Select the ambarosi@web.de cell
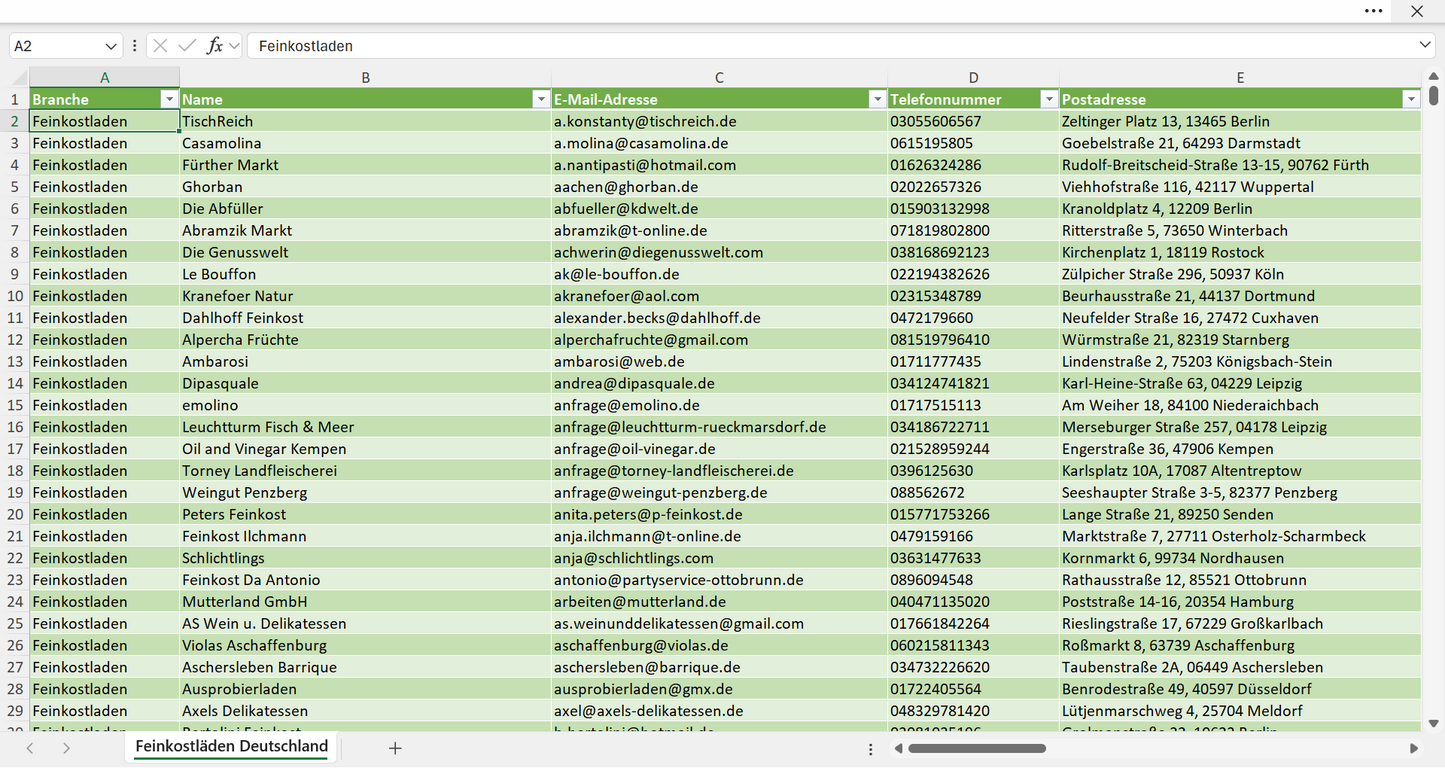Image resolution: width=1445 pixels, height=768 pixels. point(719,361)
